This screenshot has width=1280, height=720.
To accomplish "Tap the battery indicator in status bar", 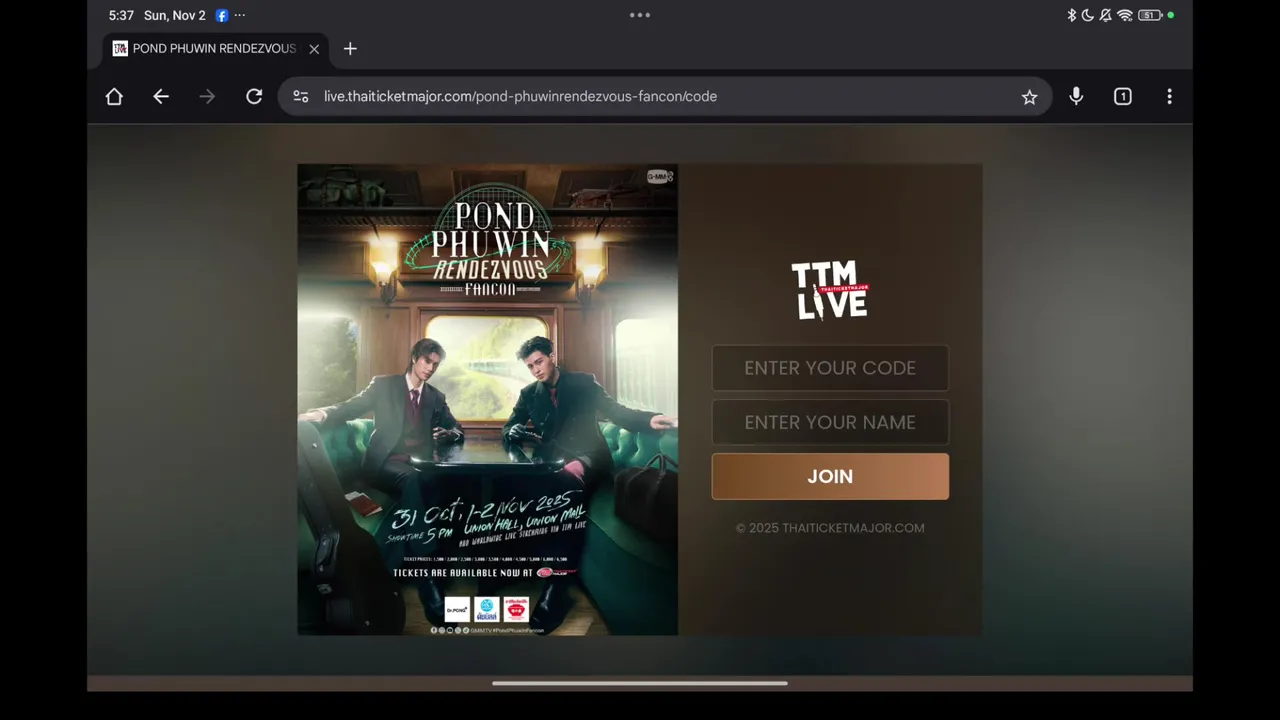I will (1151, 15).
